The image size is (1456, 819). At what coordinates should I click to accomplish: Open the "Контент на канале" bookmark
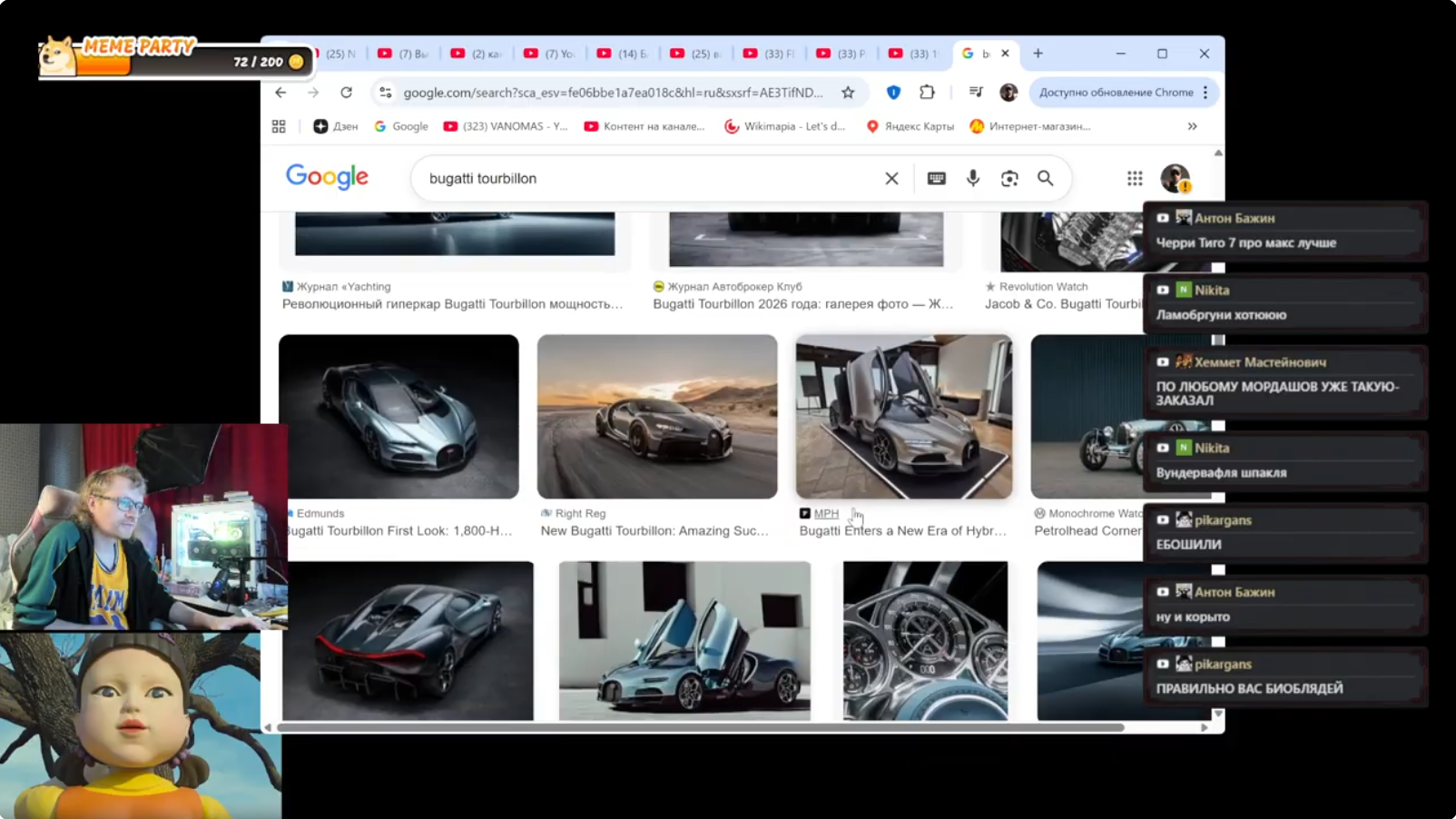[x=644, y=126]
